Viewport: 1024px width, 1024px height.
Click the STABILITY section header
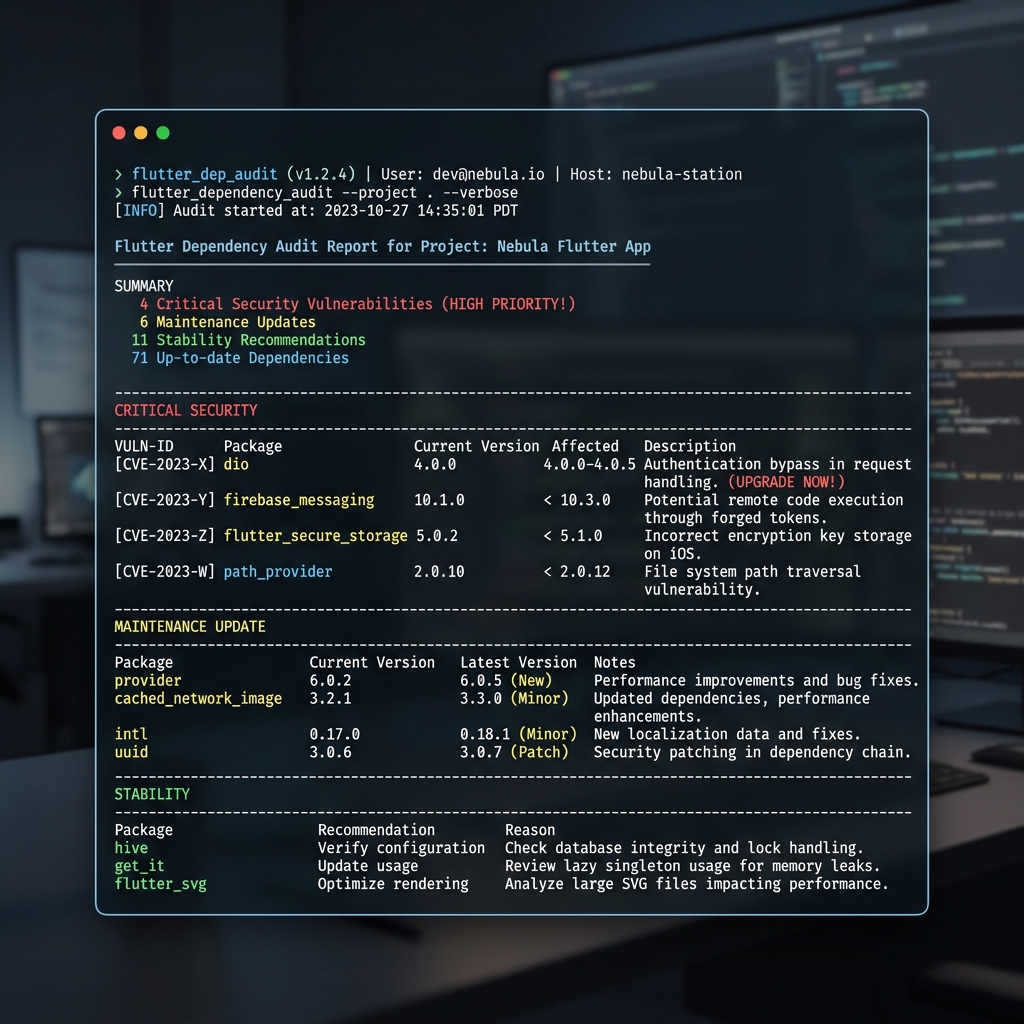152,794
